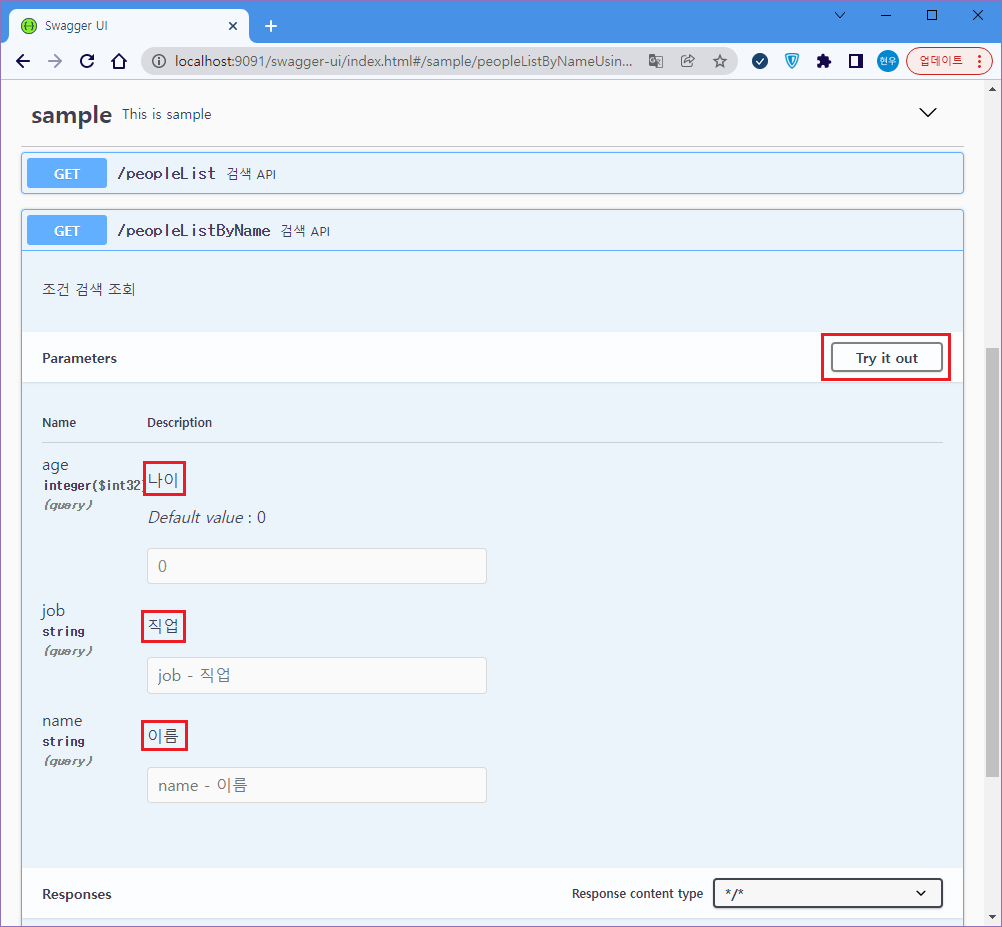This screenshot has height=927, width=1002.
Task: Open the shield extension icon
Action: (x=792, y=61)
